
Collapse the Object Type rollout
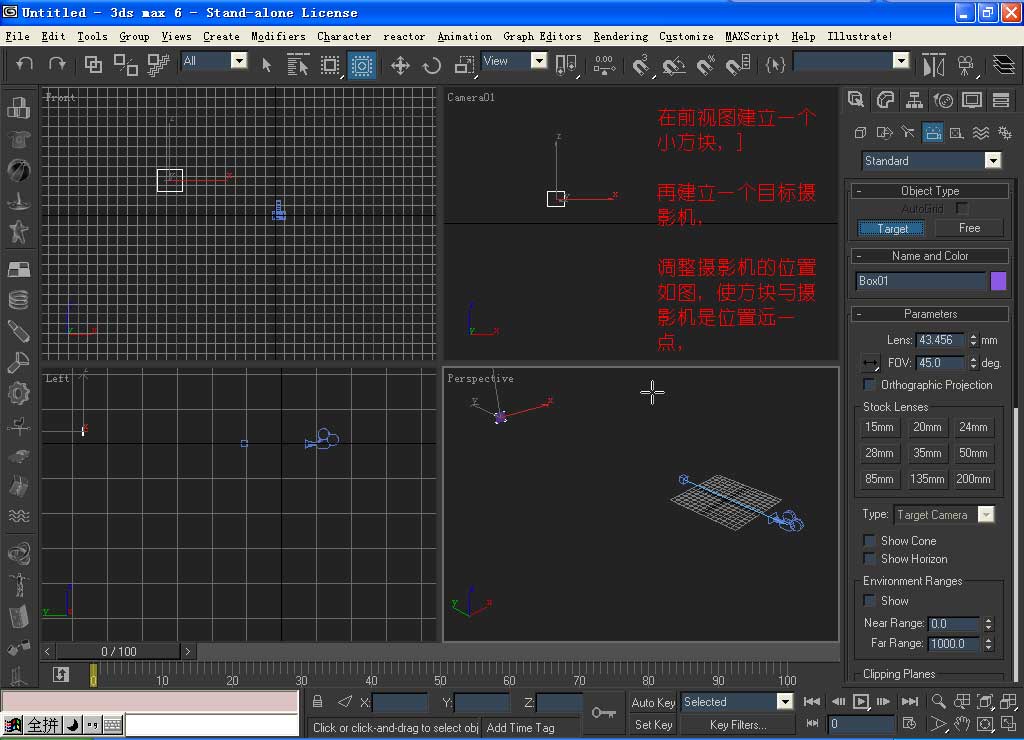pyautogui.click(x=929, y=191)
